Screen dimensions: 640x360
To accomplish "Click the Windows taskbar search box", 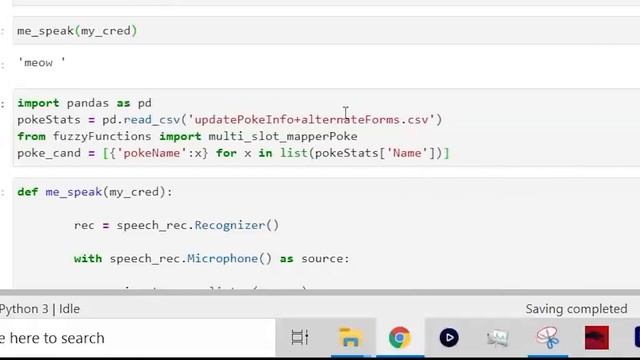I will [138, 338].
